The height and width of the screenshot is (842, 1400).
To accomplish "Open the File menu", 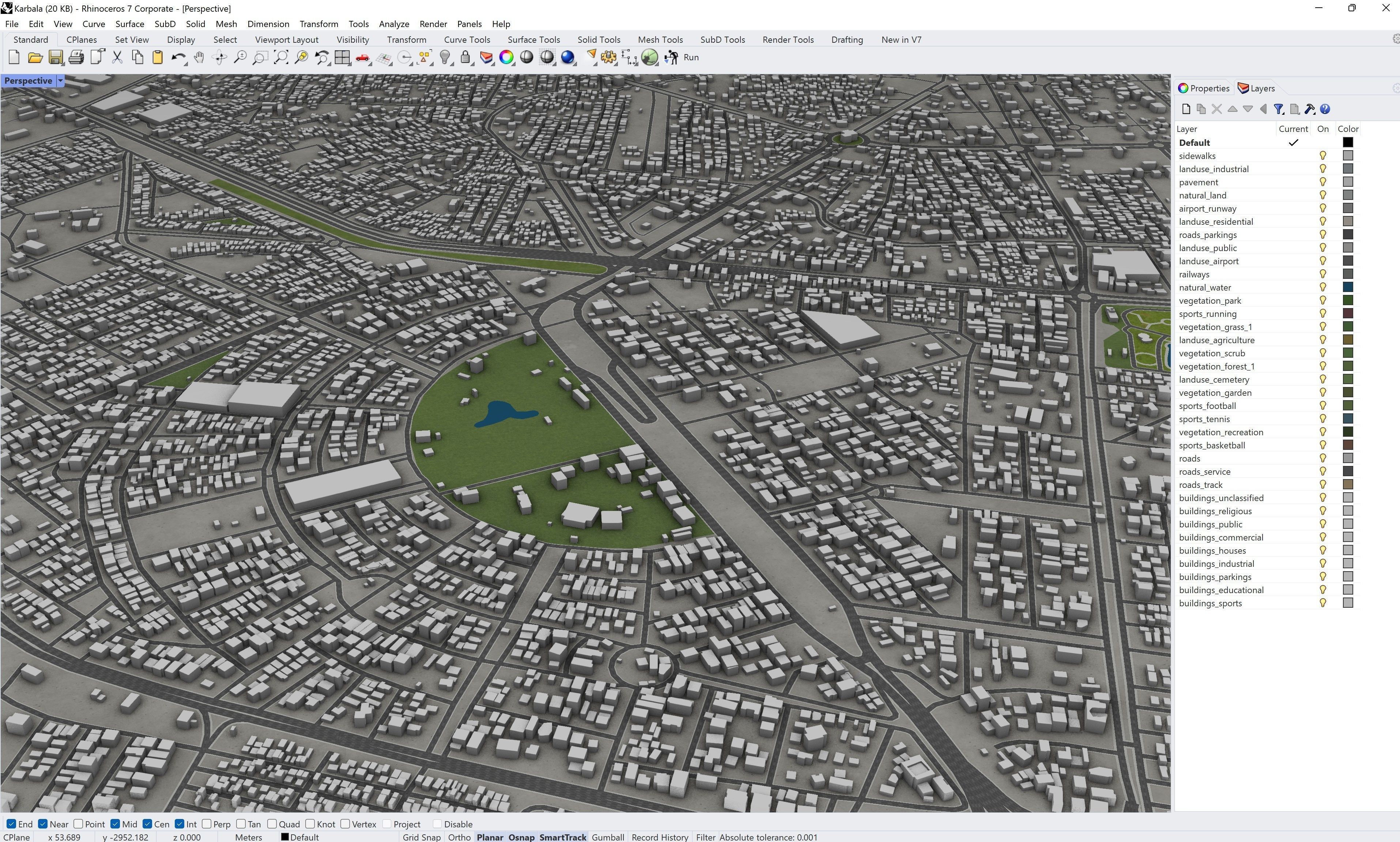I will tap(11, 24).
